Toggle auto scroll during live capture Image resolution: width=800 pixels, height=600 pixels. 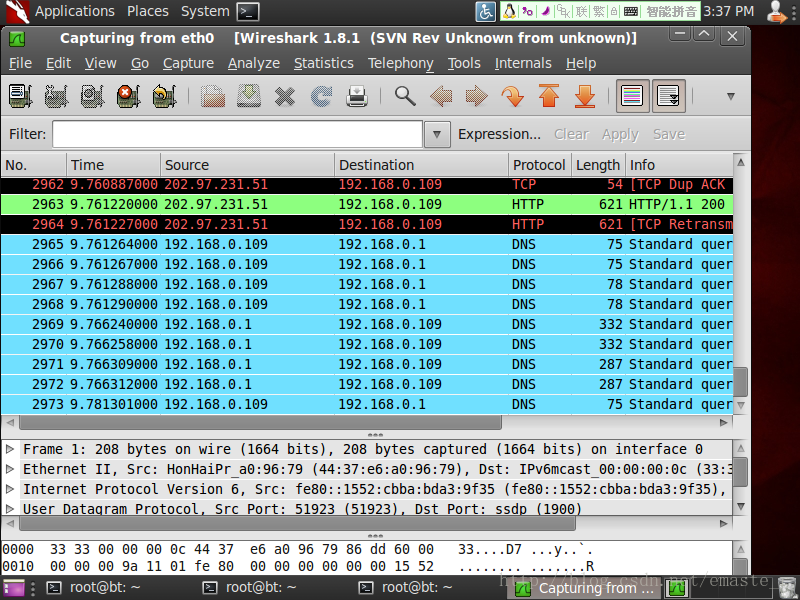click(x=668, y=96)
